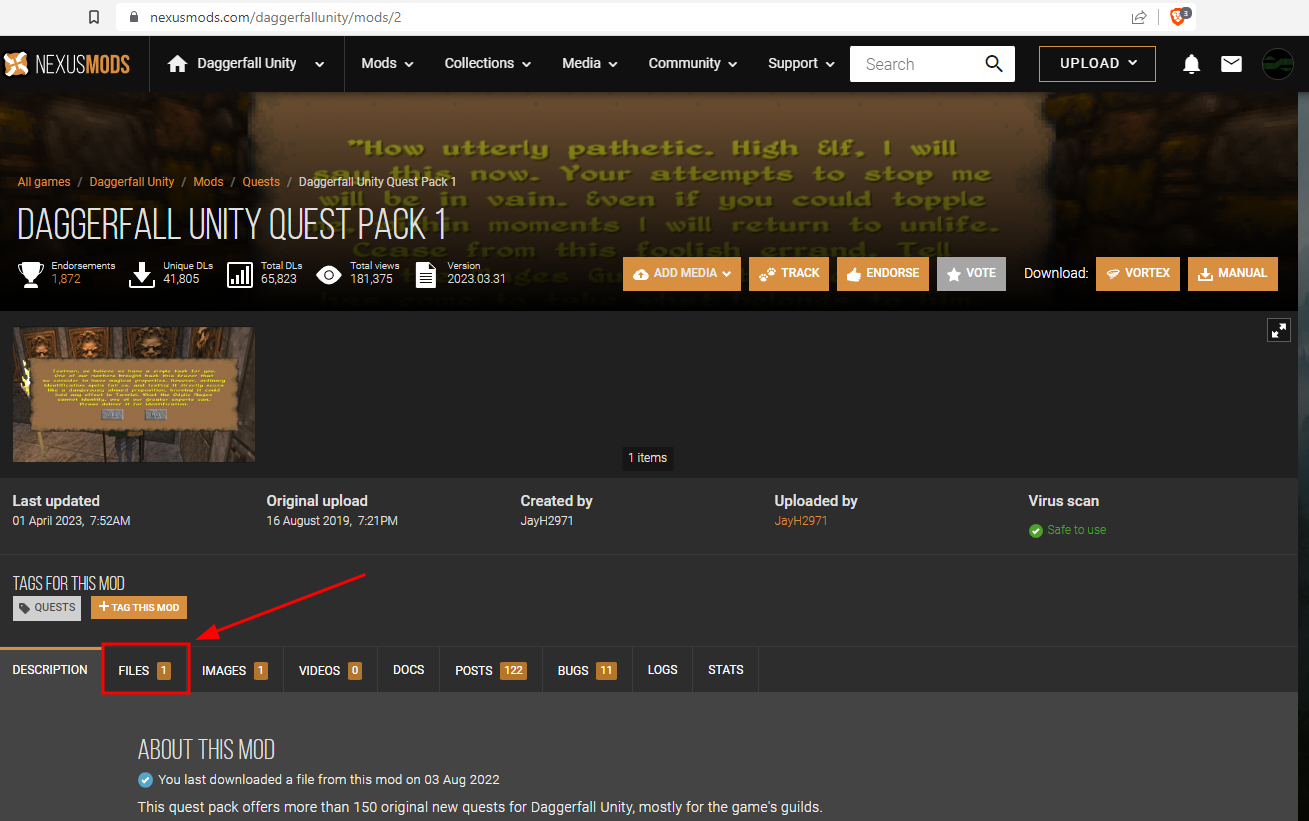Click the green Safe to use checkmark

1036,530
